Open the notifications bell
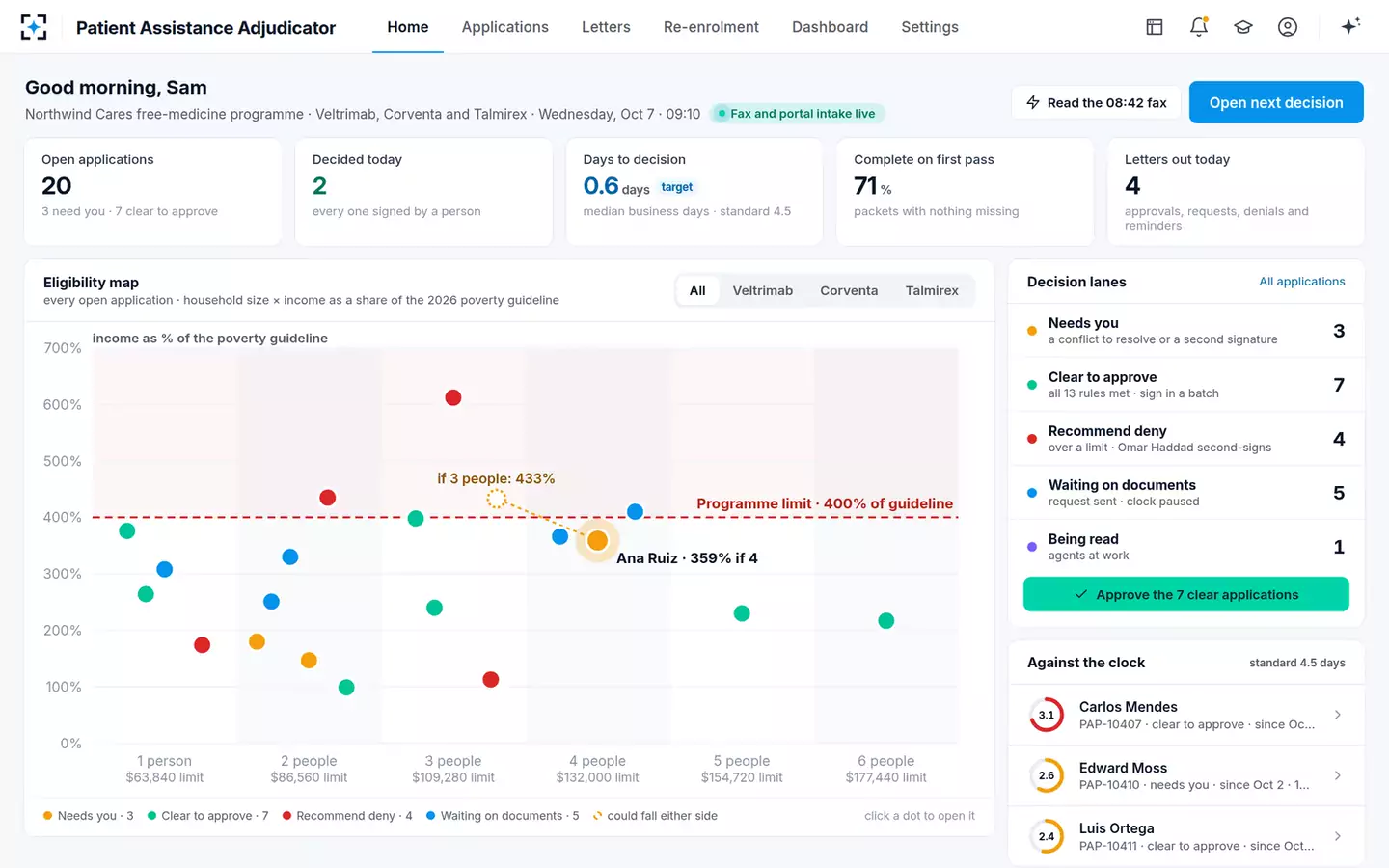 (1199, 27)
